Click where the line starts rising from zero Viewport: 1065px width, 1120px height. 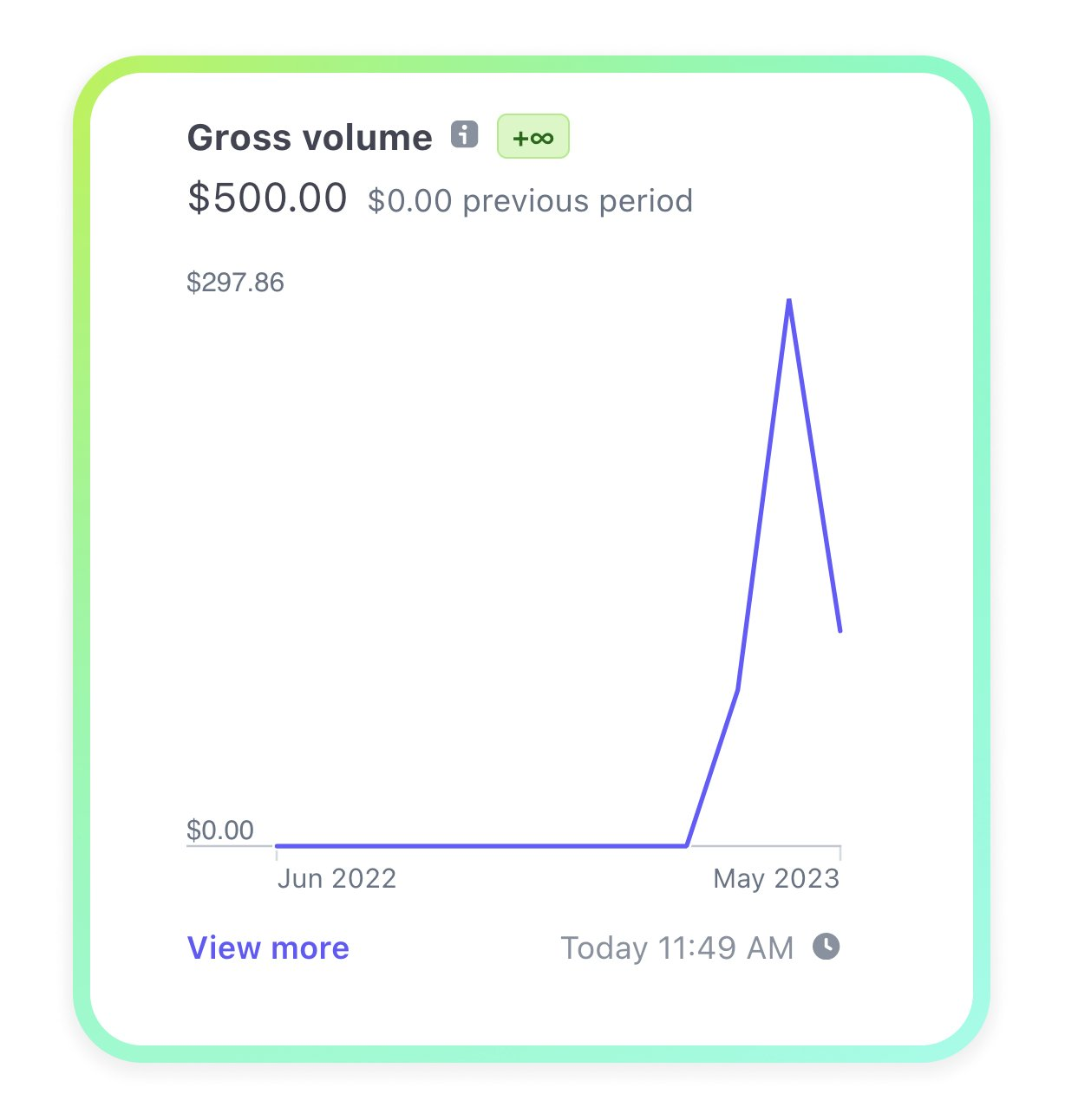pos(687,845)
